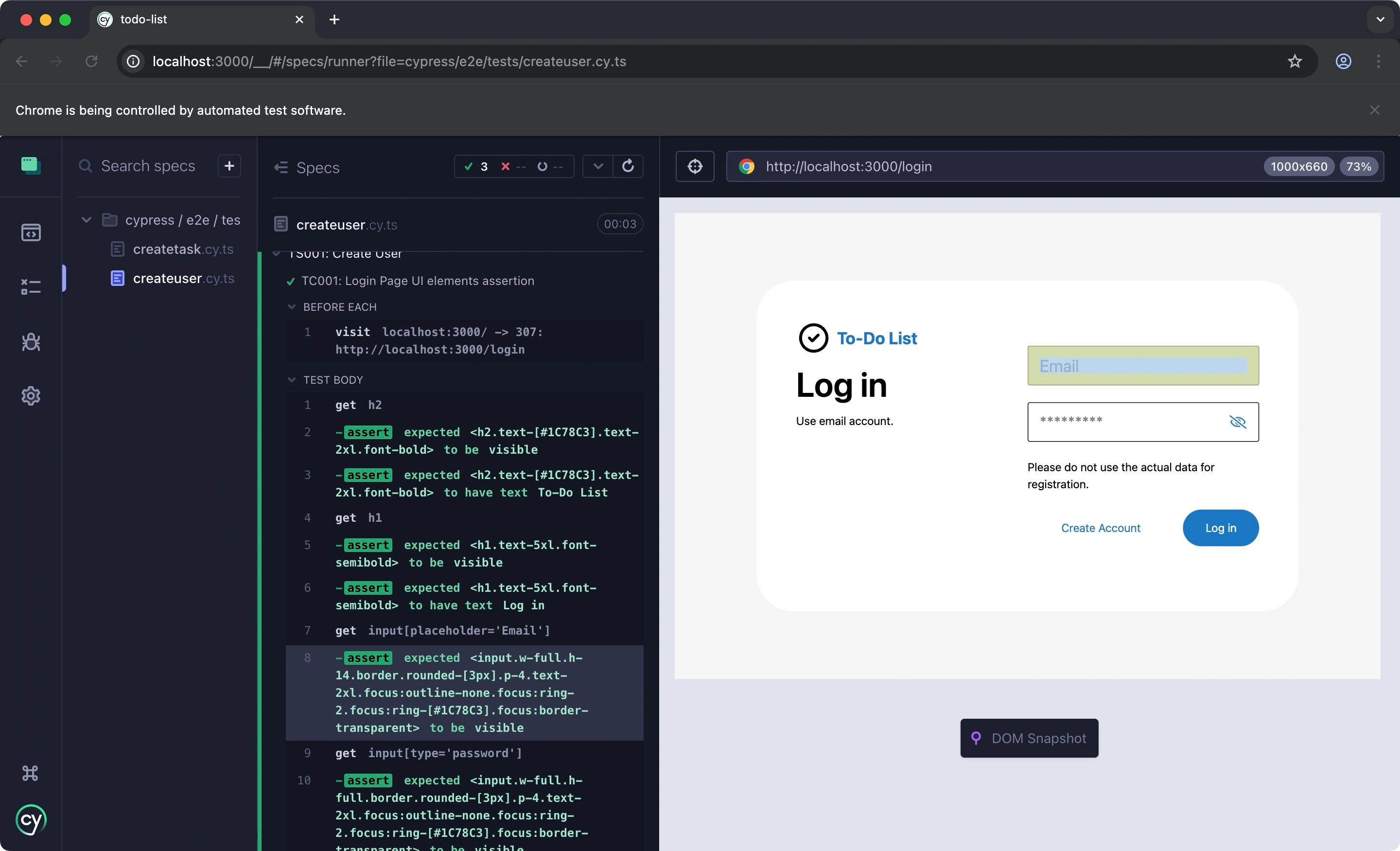Open the runner options dropdown chevron
This screenshot has width=1400, height=851.
(598, 167)
